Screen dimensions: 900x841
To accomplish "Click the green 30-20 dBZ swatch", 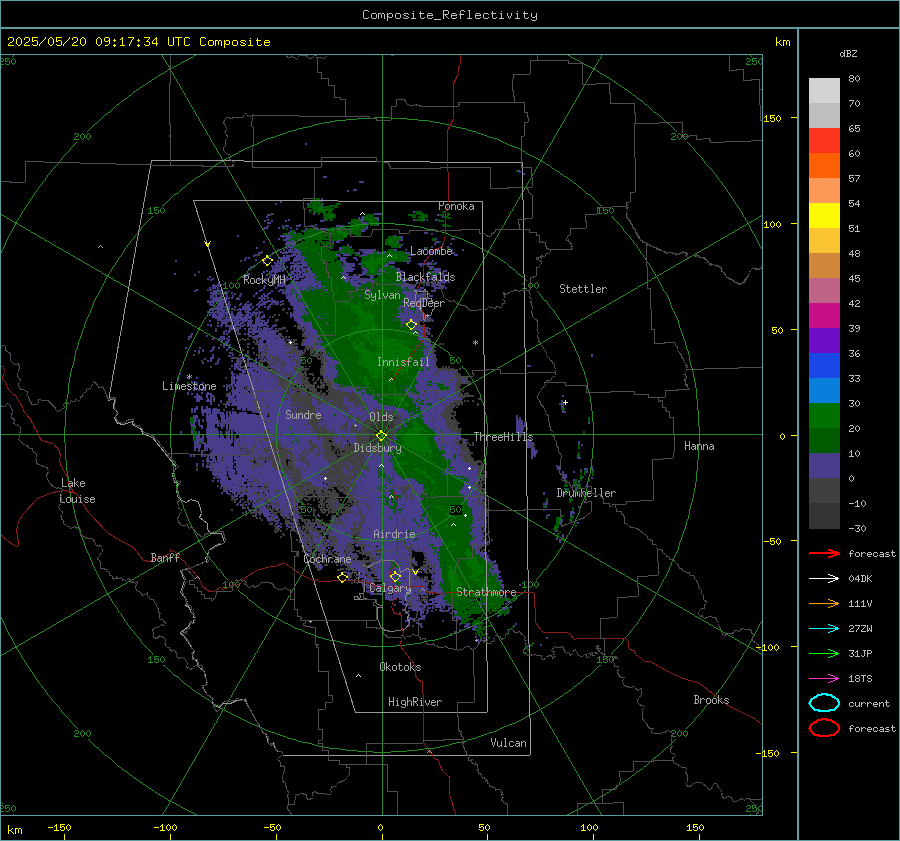I will [824, 416].
